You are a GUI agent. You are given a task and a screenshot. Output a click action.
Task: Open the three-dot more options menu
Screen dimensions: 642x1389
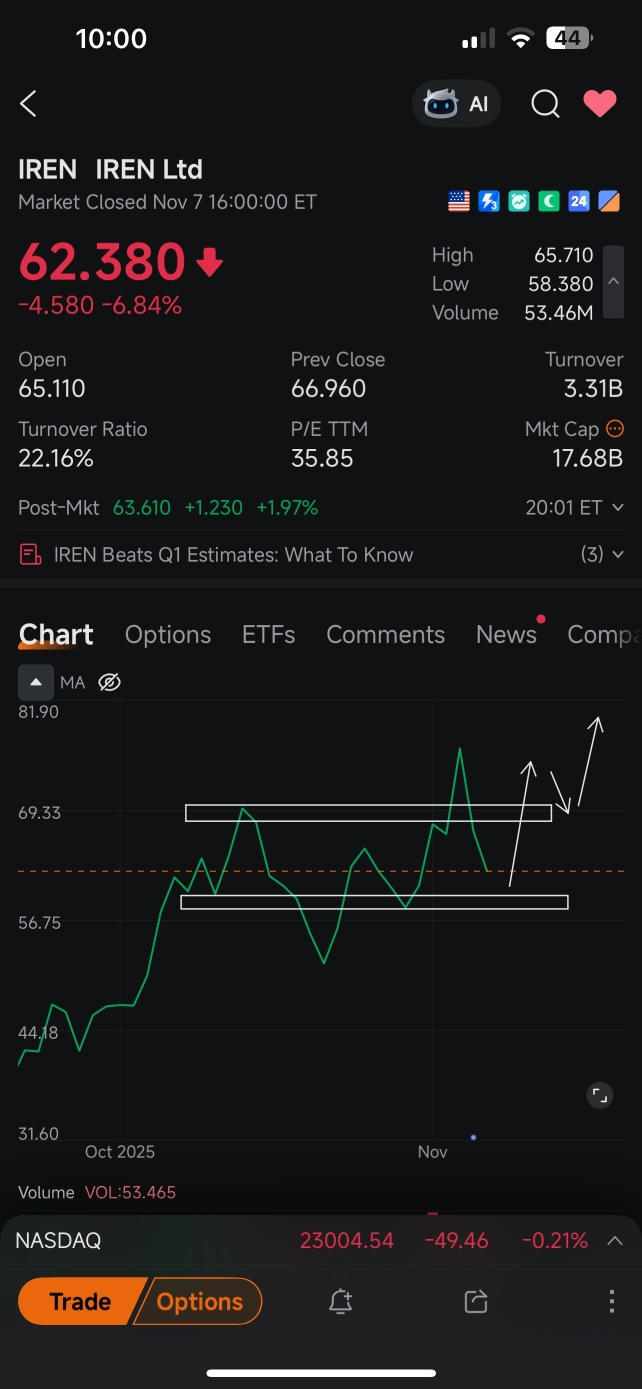tap(611, 1301)
